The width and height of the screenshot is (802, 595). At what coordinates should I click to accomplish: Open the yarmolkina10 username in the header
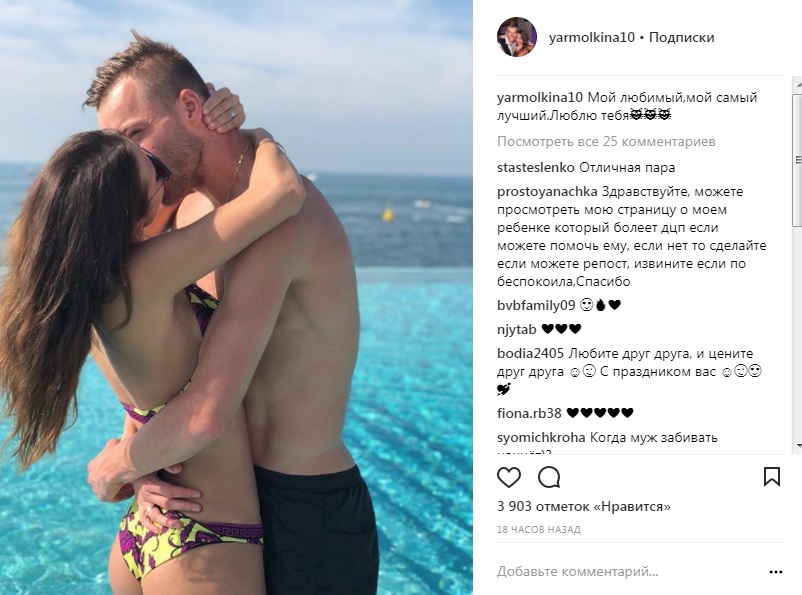pos(591,37)
